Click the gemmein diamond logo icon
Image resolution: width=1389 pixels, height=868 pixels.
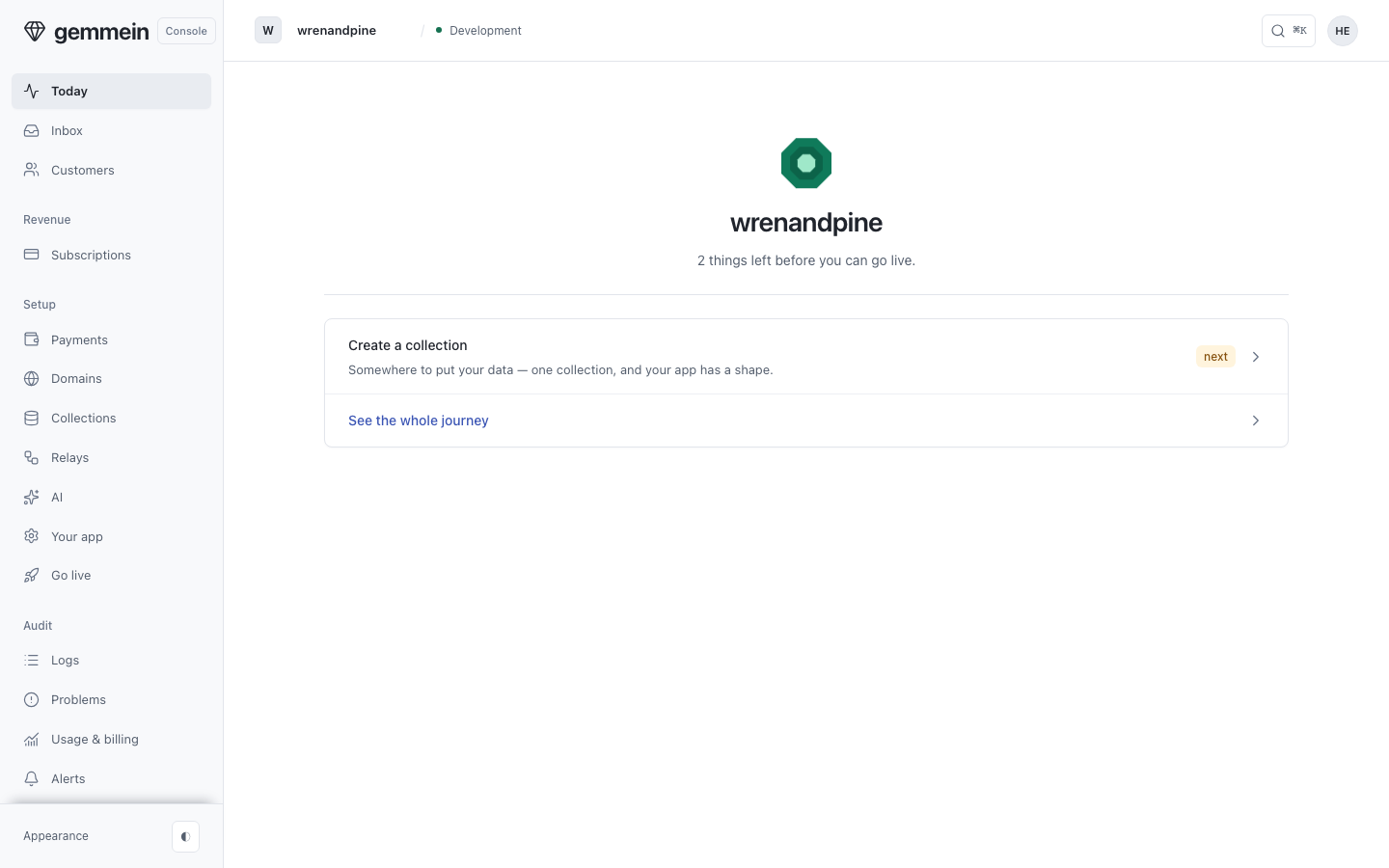coord(35,31)
